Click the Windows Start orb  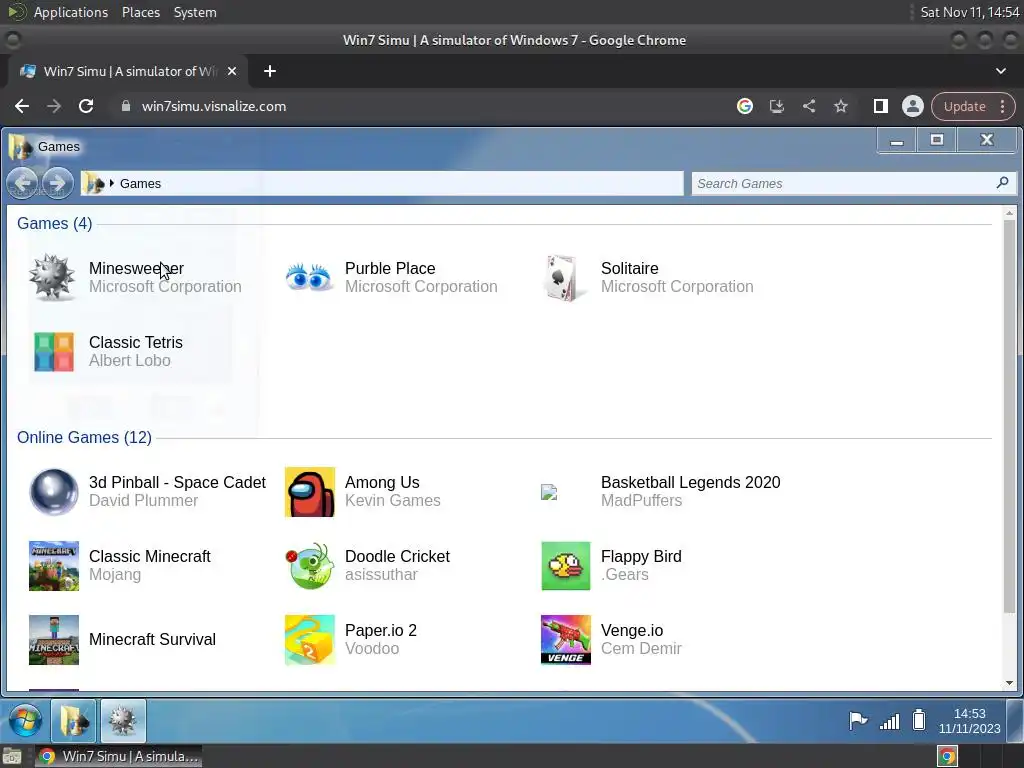pos(25,721)
